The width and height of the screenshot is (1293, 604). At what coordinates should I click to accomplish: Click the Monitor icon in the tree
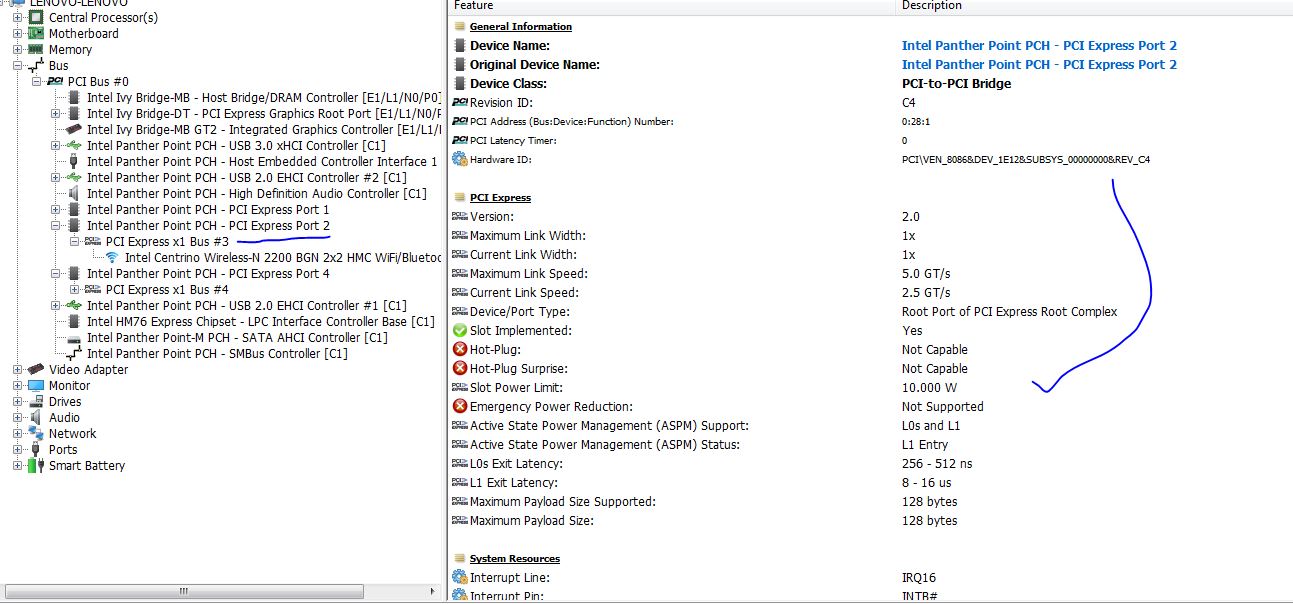point(36,385)
